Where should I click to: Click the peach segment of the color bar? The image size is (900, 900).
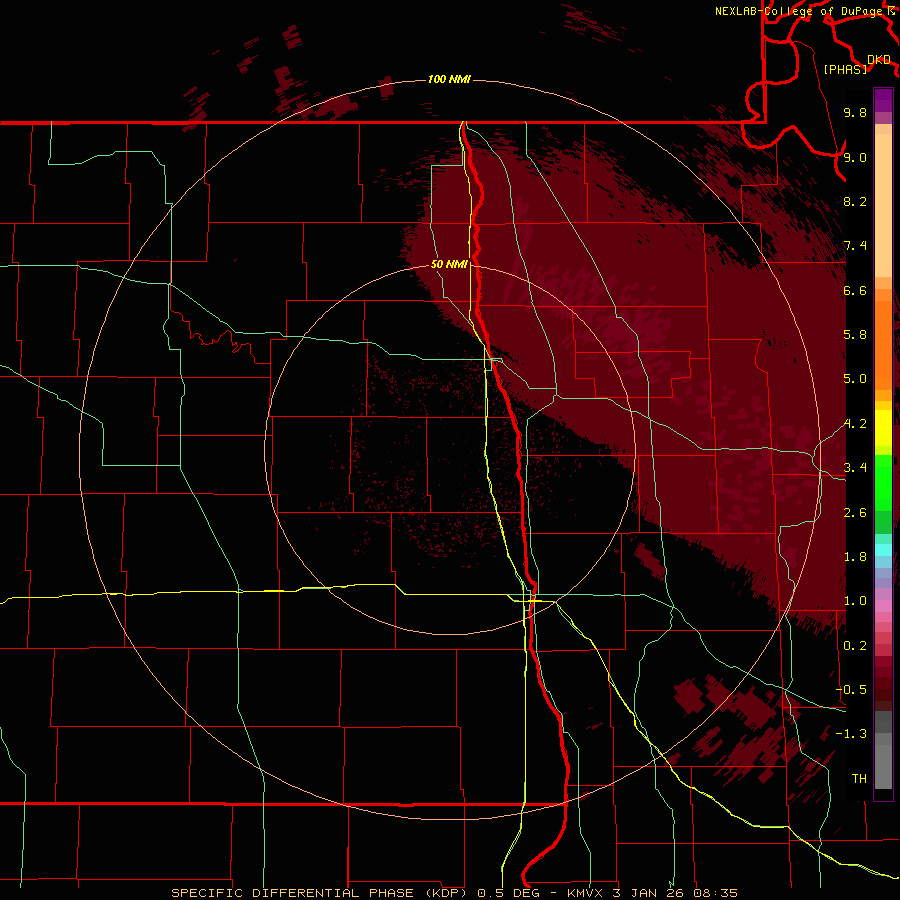[883, 205]
